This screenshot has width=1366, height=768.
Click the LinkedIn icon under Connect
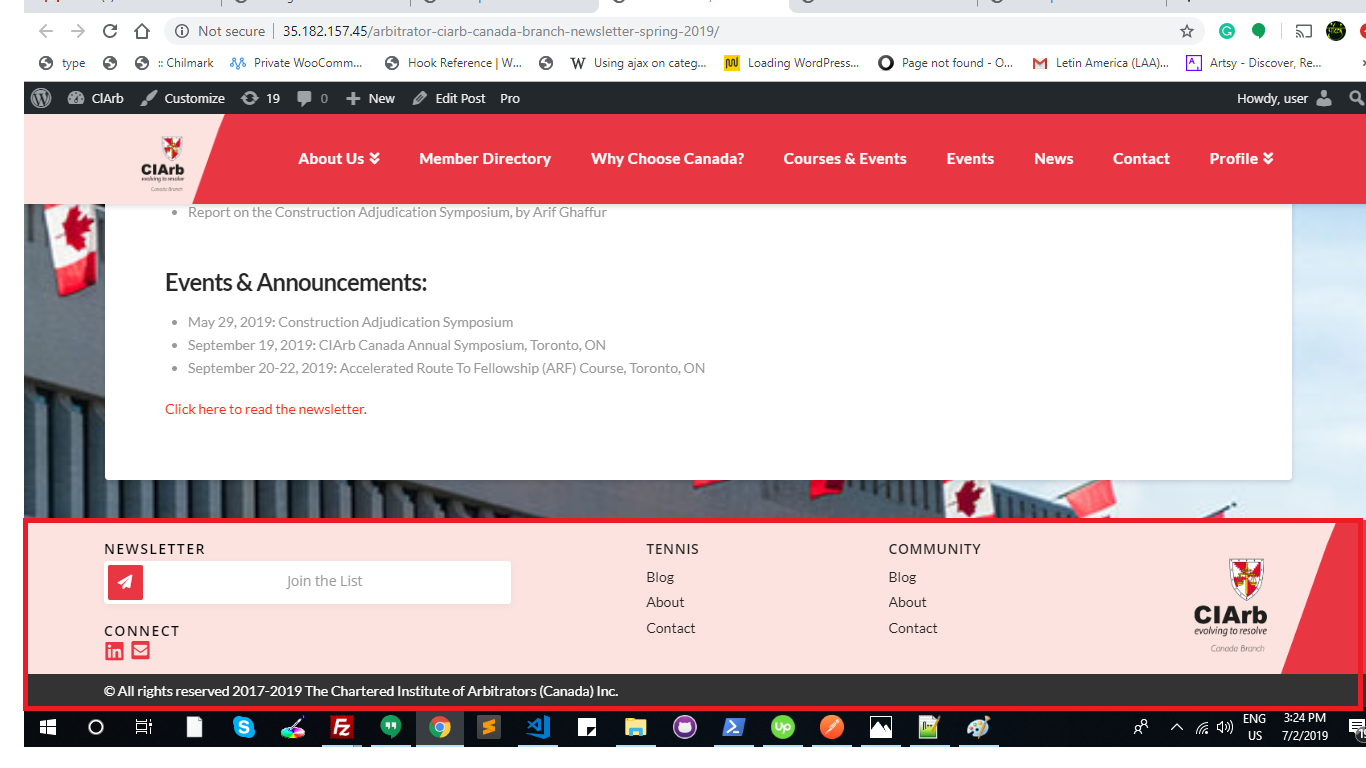[114, 651]
